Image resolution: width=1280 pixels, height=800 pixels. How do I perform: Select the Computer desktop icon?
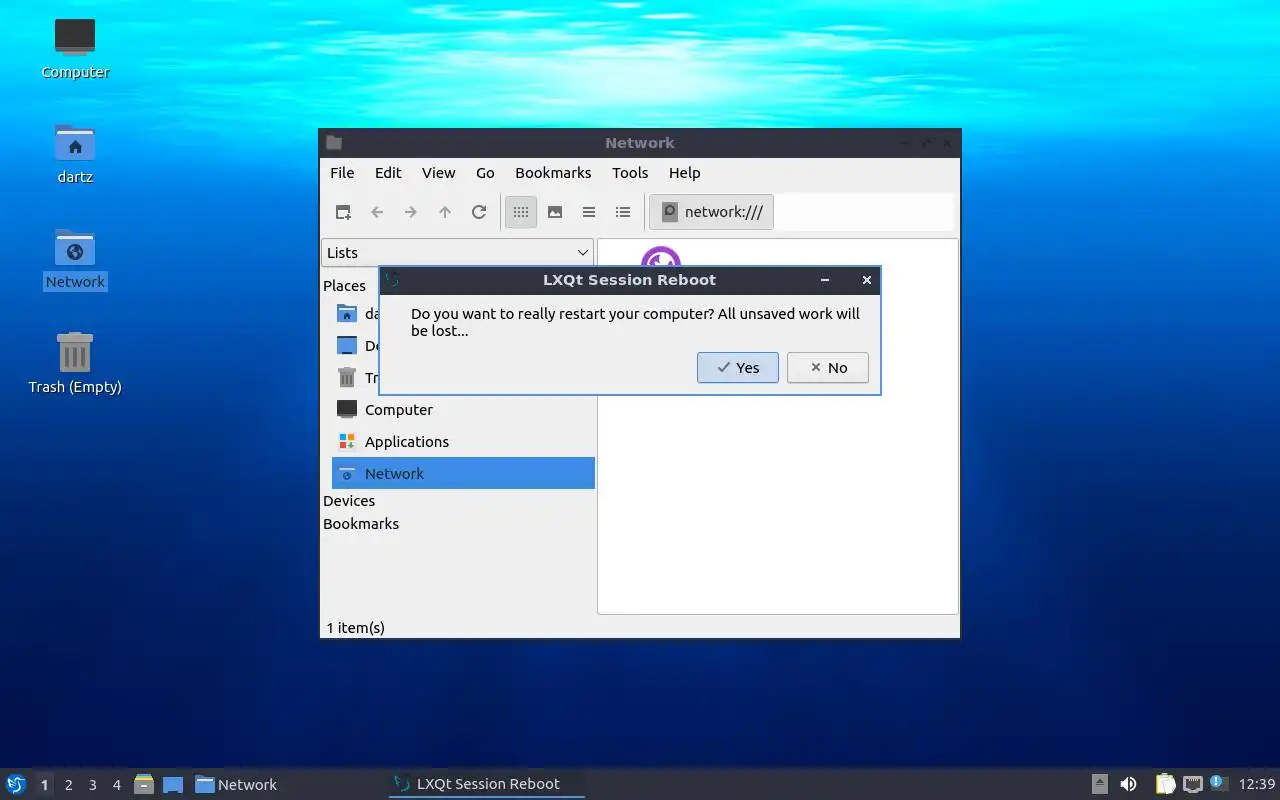75,49
